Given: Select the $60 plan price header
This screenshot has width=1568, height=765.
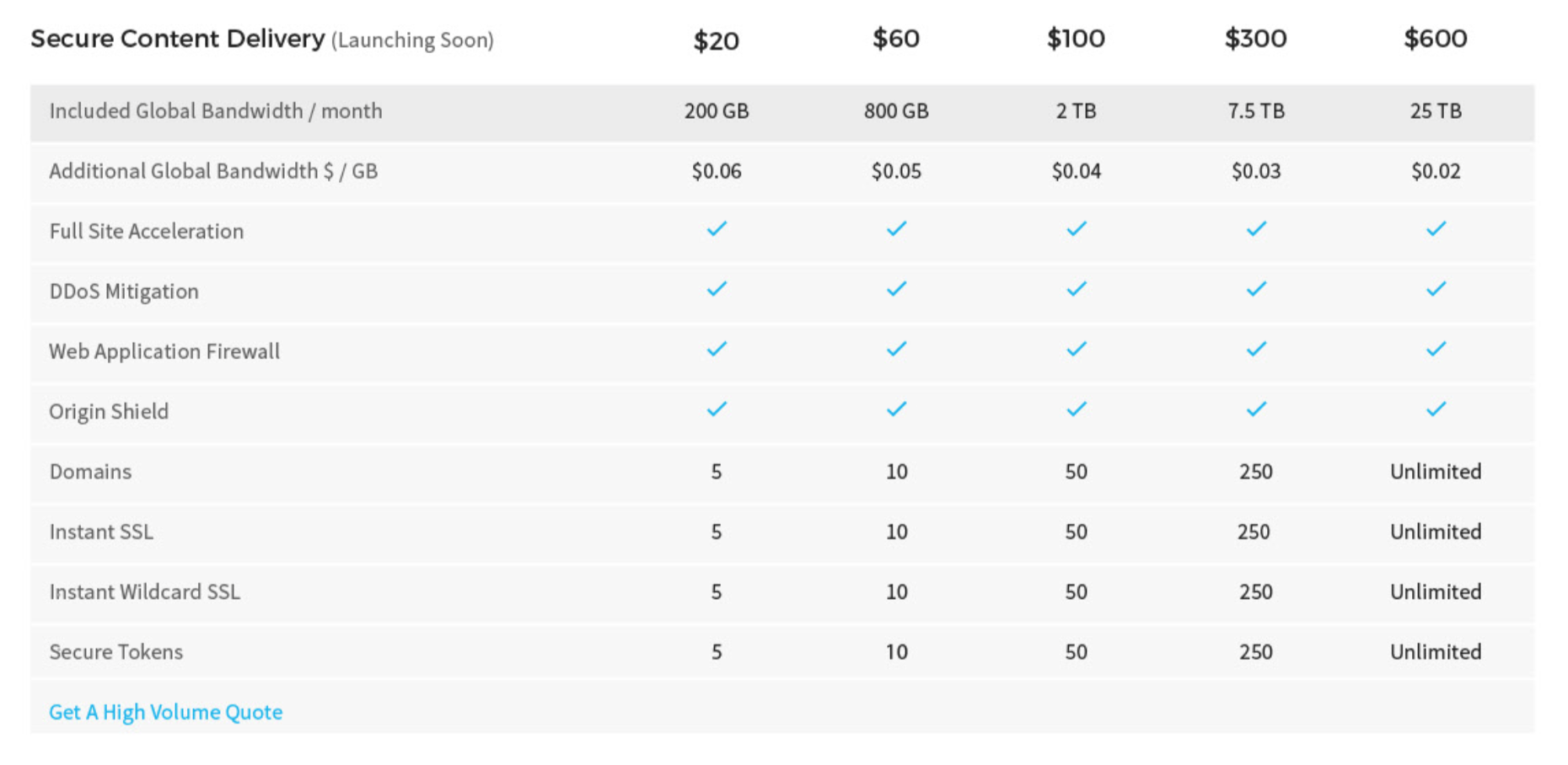Looking at the screenshot, I should pyautogui.click(x=896, y=39).
